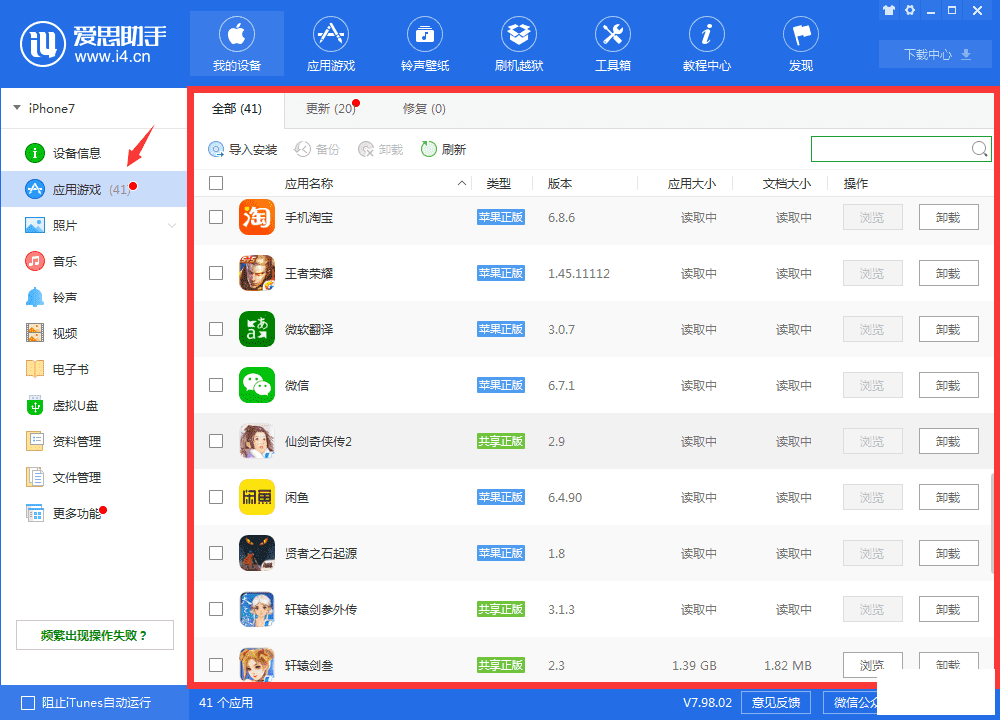The image size is (1000, 720).
Task: Open the 教程中心 tutorial center
Action: click(x=707, y=44)
